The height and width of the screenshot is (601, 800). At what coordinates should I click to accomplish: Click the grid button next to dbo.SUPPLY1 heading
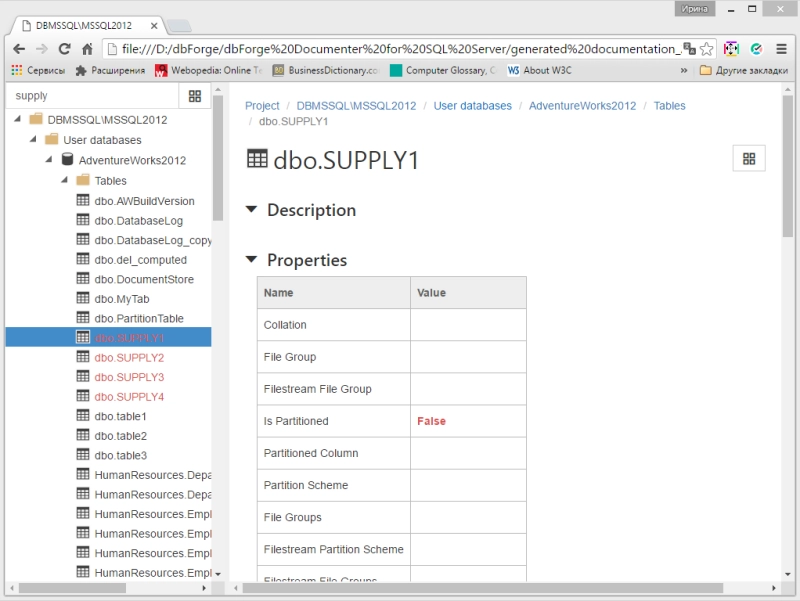pyautogui.click(x=749, y=159)
